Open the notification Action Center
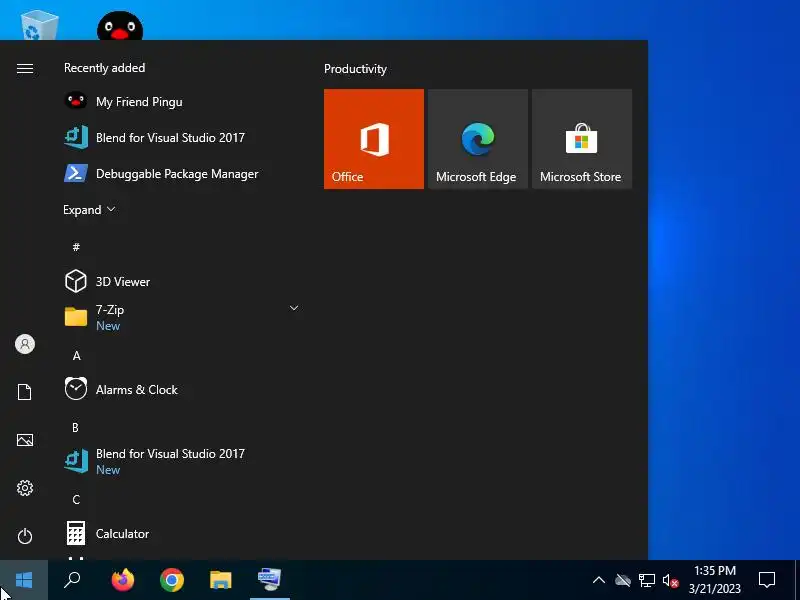This screenshot has height=600, width=800. (x=767, y=580)
